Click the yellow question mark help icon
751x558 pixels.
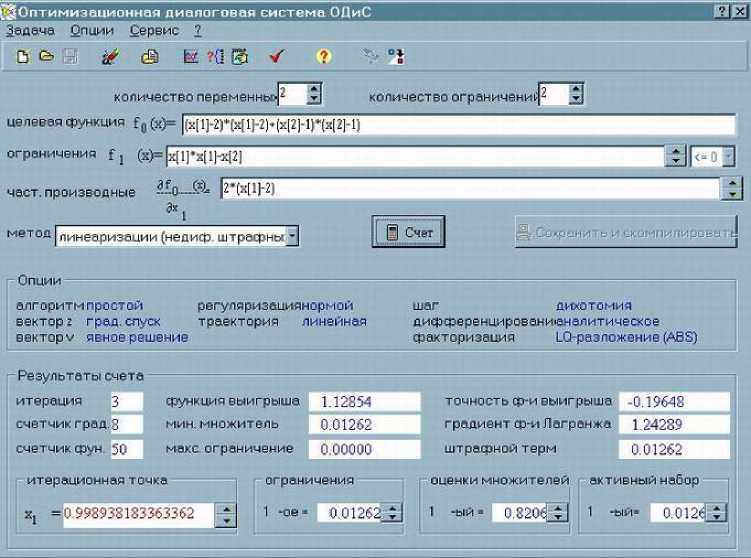coord(323,57)
